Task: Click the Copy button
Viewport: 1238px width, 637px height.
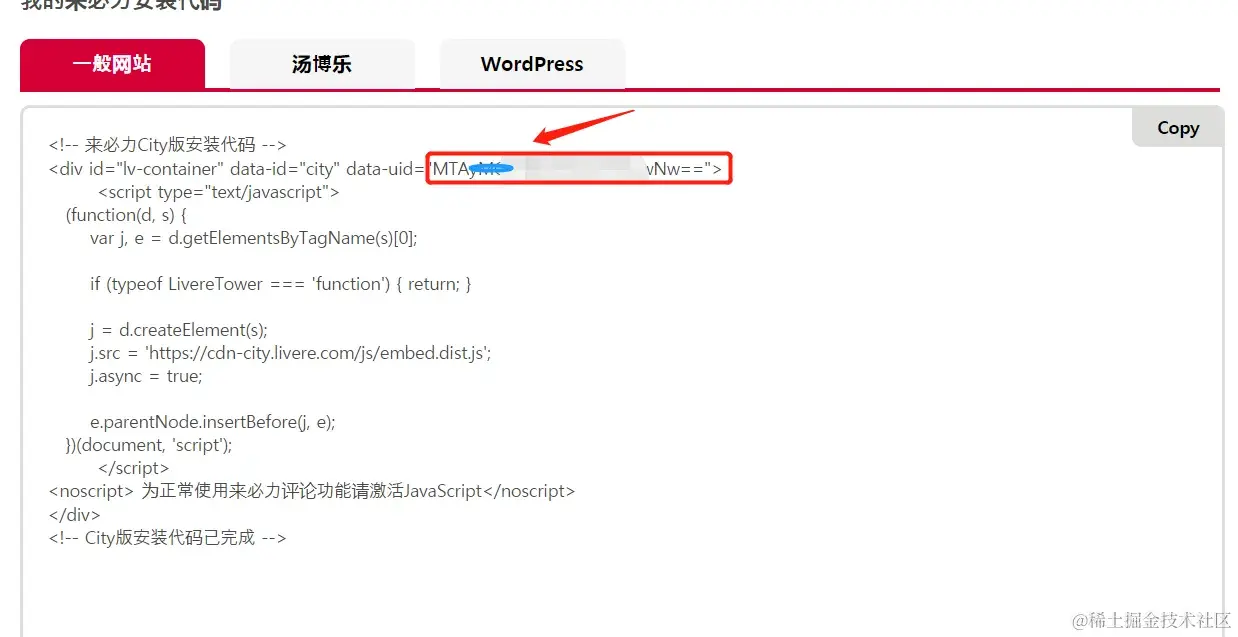Action: point(1177,128)
